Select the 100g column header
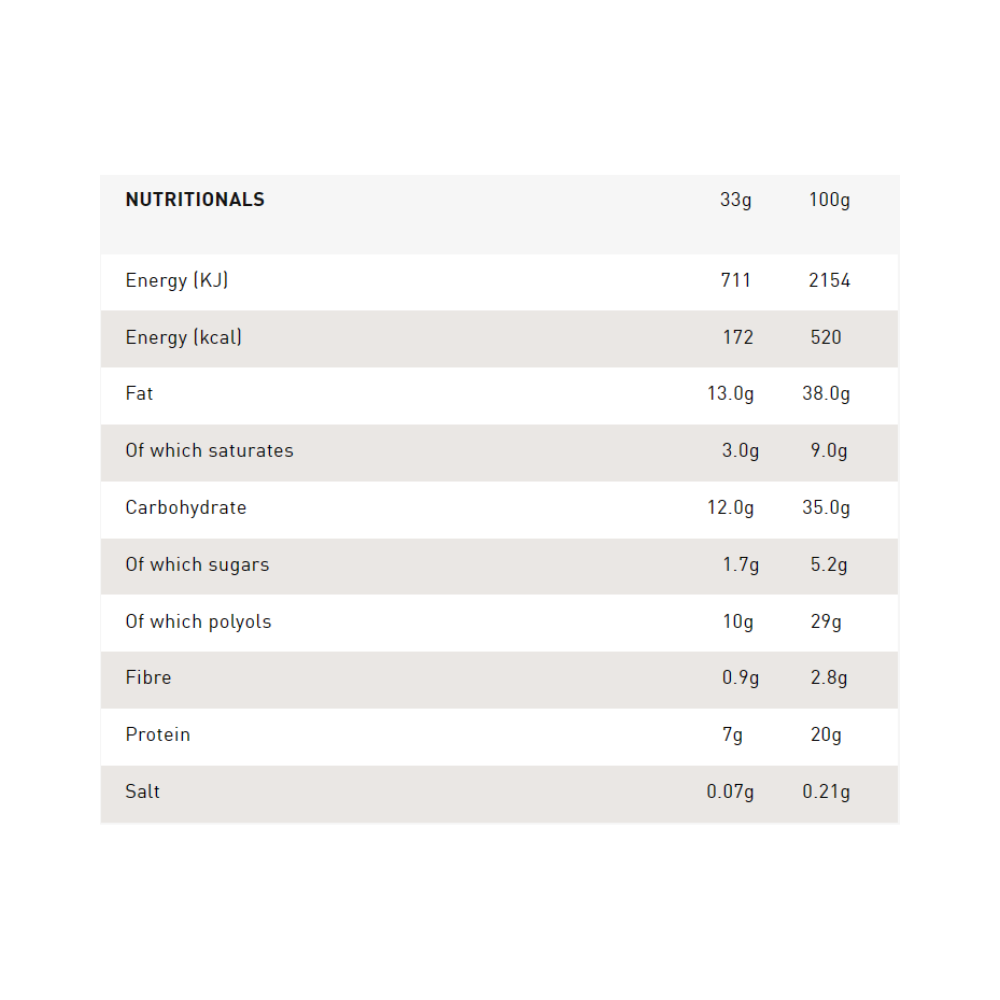 pos(829,200)
